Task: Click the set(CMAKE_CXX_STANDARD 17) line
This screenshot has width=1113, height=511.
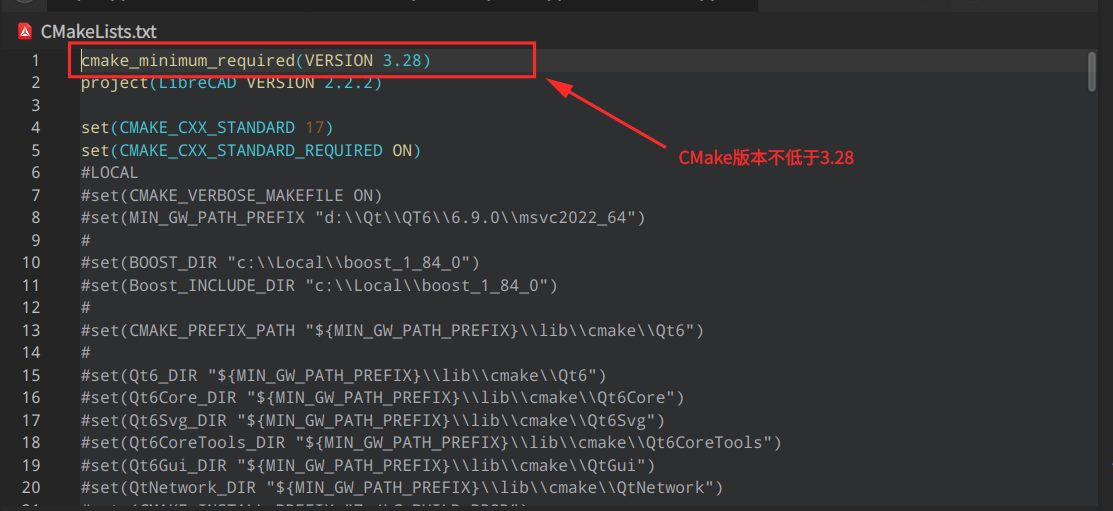Action: (x=207, y=128)
